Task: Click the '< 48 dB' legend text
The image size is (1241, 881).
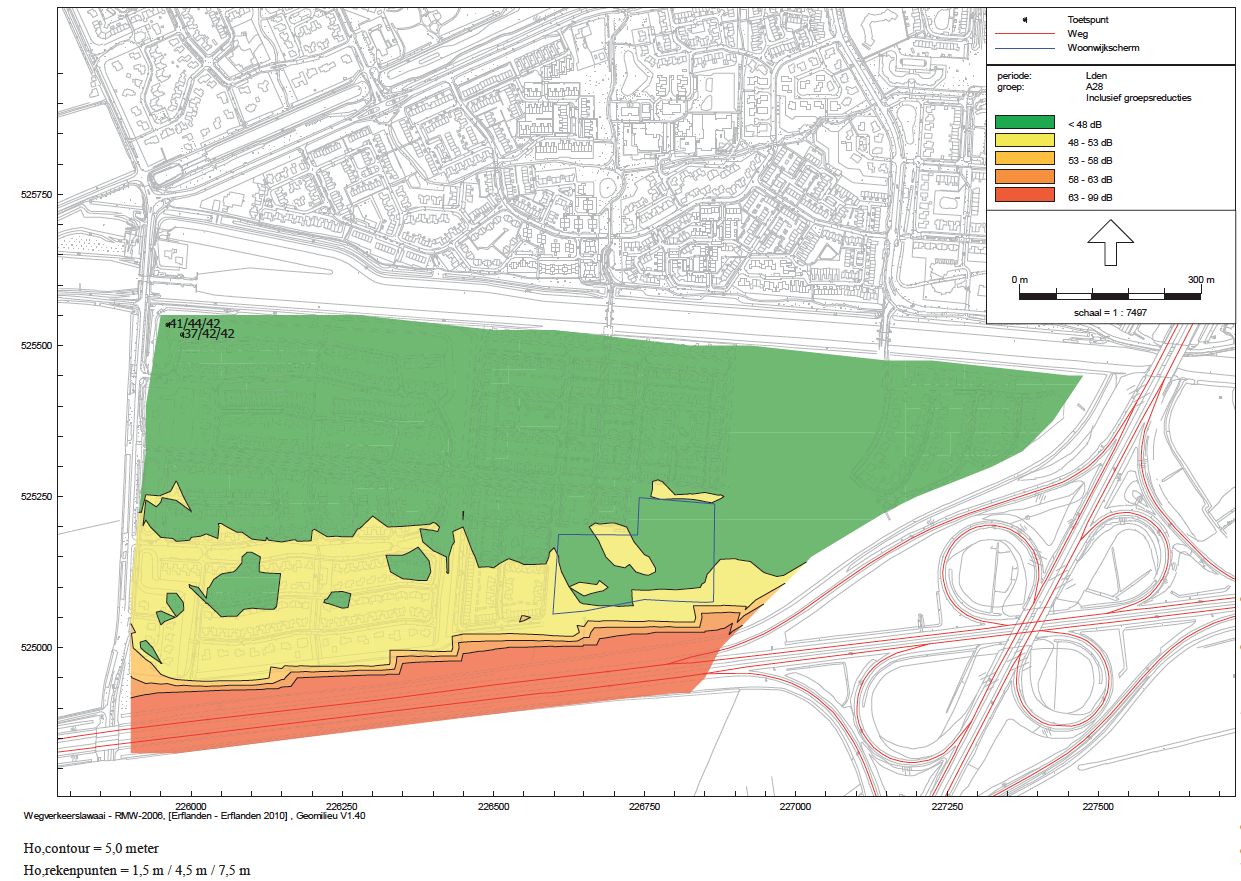Action: point(1084,124)
